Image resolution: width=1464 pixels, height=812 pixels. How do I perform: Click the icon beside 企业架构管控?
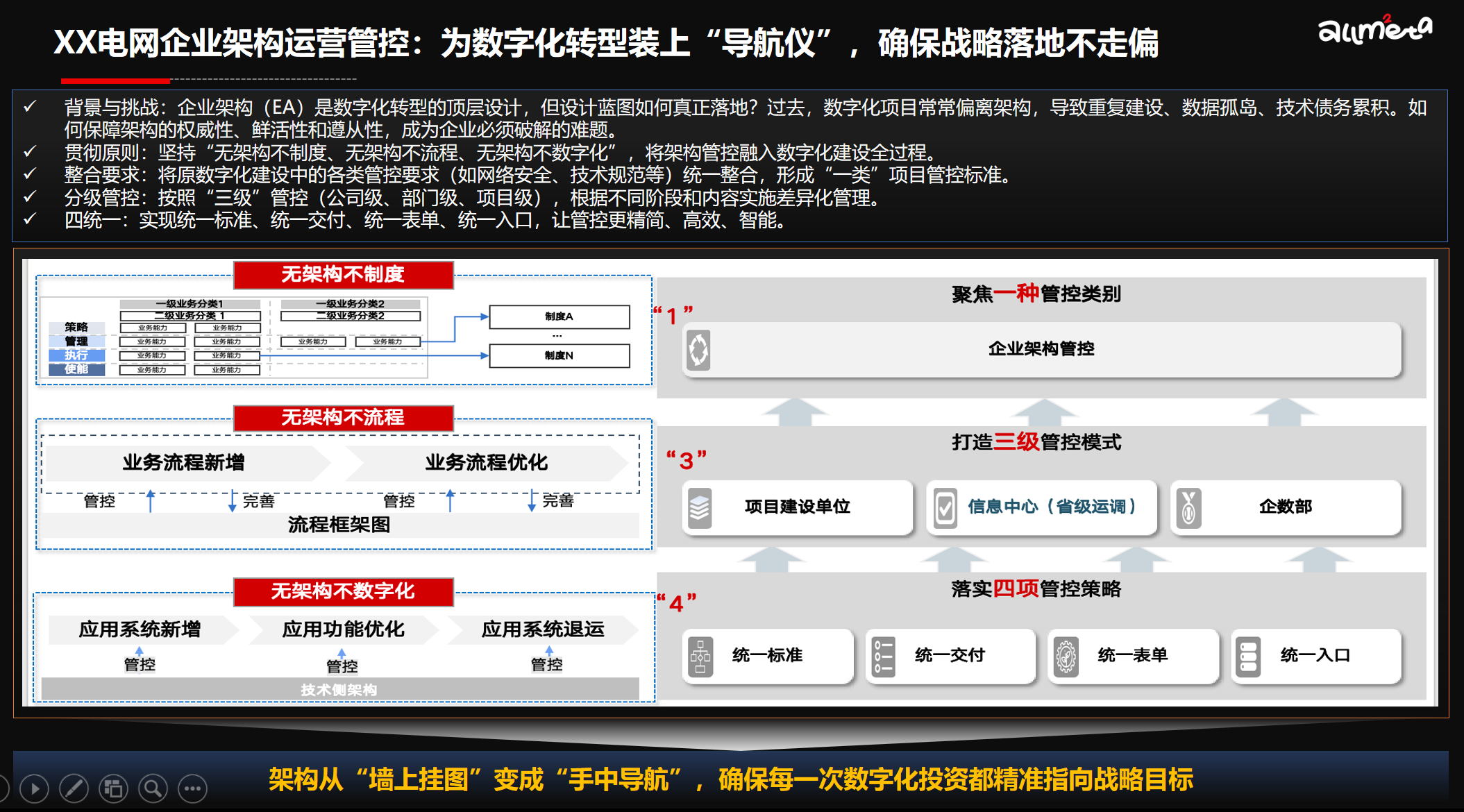click(x=698, y=350)
